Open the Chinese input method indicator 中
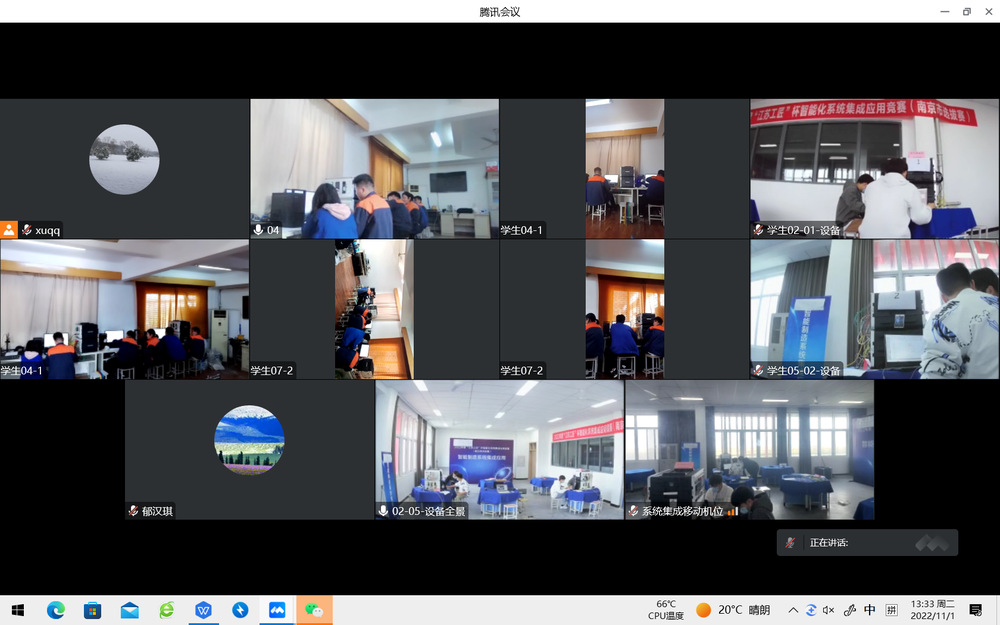The image size is (1000, 625). pos(869,610)
